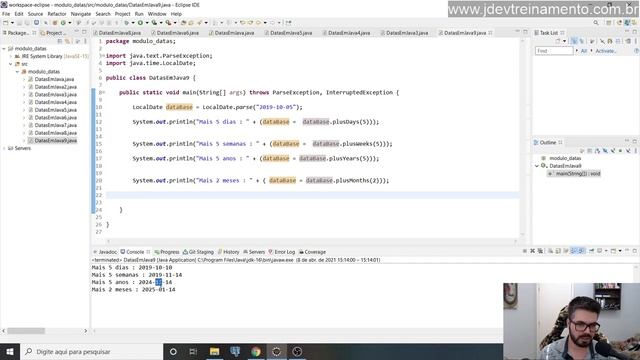Toggle Link with Editor in Package Explorer
Image resolution: width=640 pixels, height=360 pixels.
[x=67, y=41]
